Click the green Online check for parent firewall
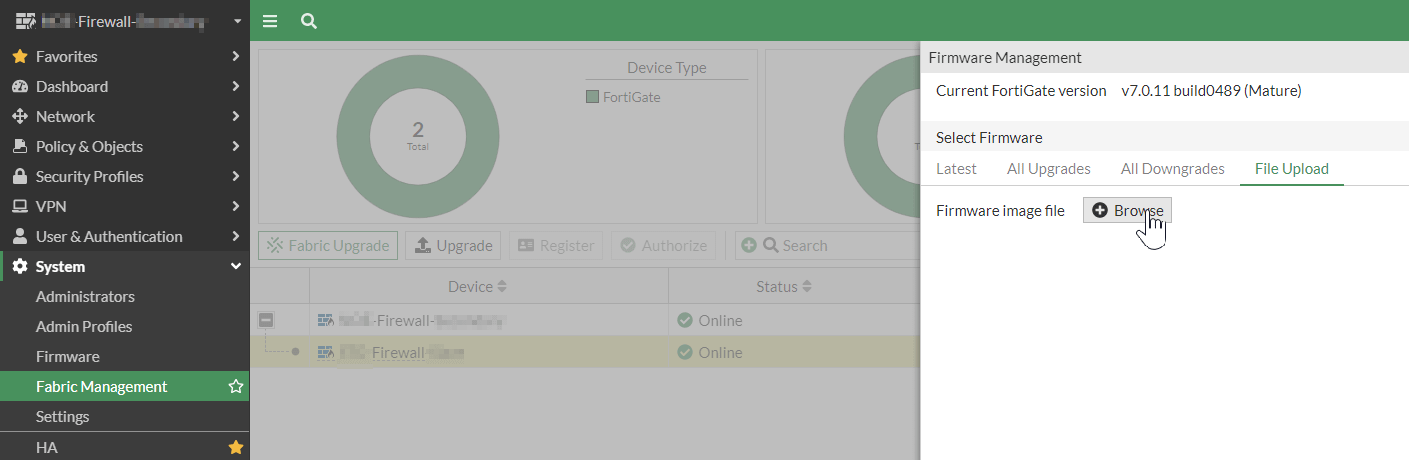Image resolution: width=1409 pixels, height=460 pixels. 685,320
